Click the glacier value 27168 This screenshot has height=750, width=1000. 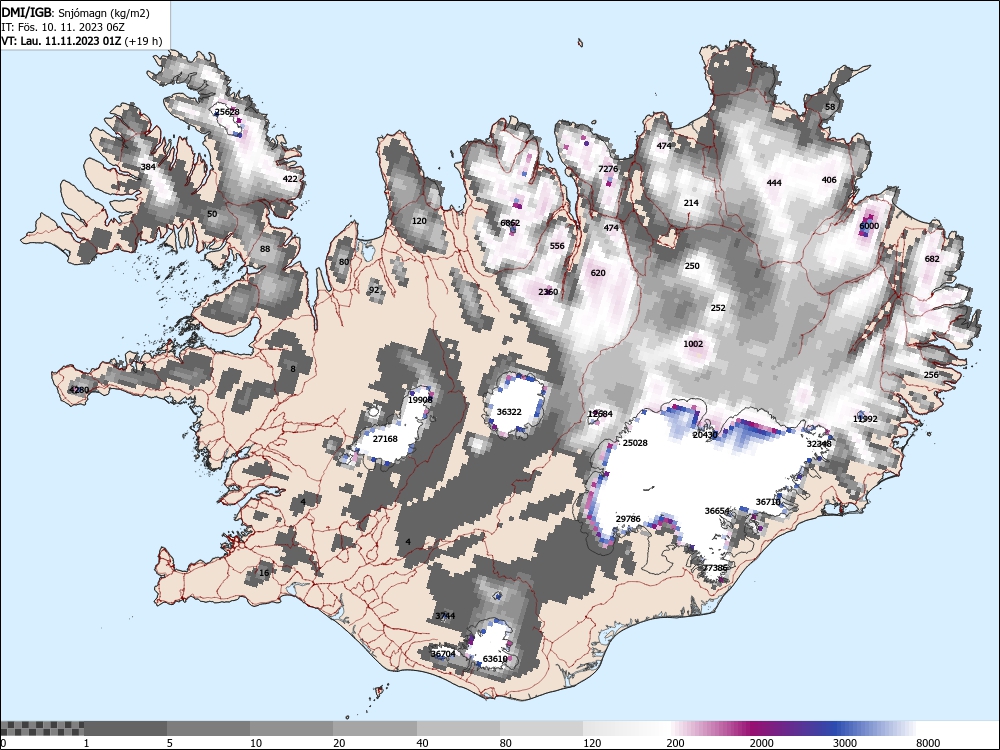pyautogui.click(x=385, y=439)
